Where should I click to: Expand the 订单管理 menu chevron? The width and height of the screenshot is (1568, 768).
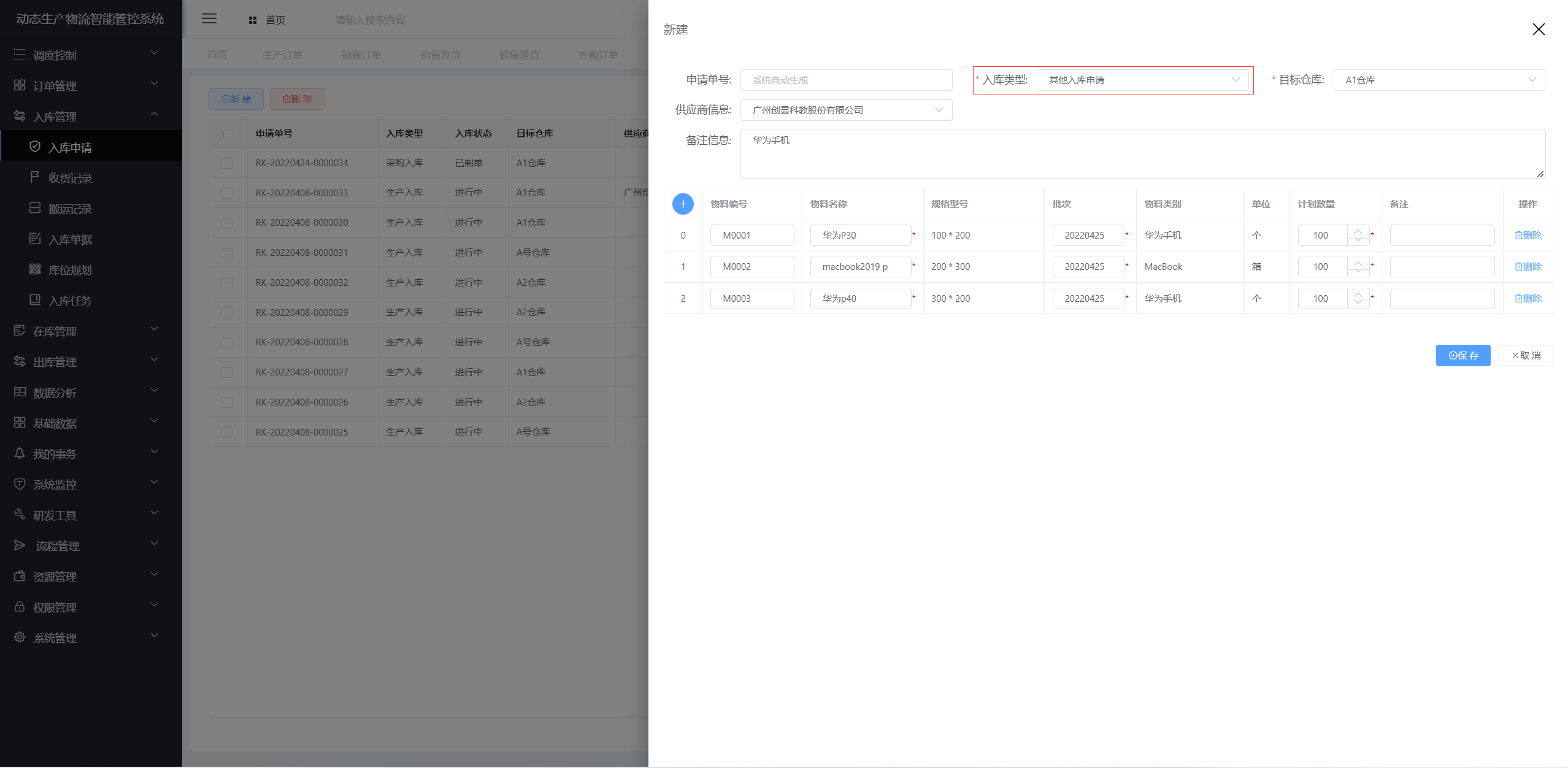pos(155,84)
